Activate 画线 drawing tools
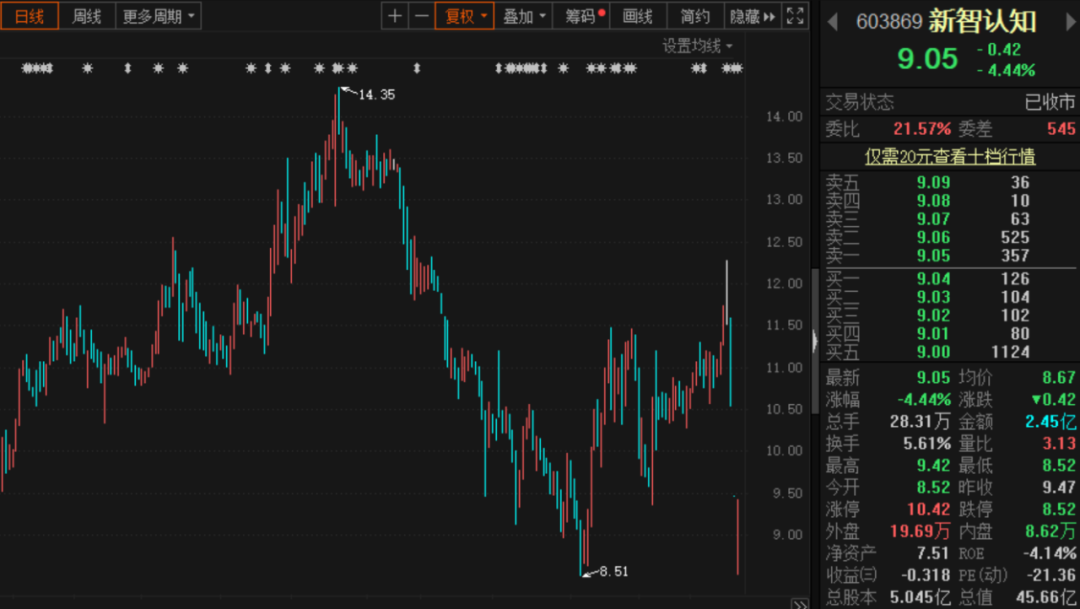1080x609 pixels. click(x=638, y=16)
